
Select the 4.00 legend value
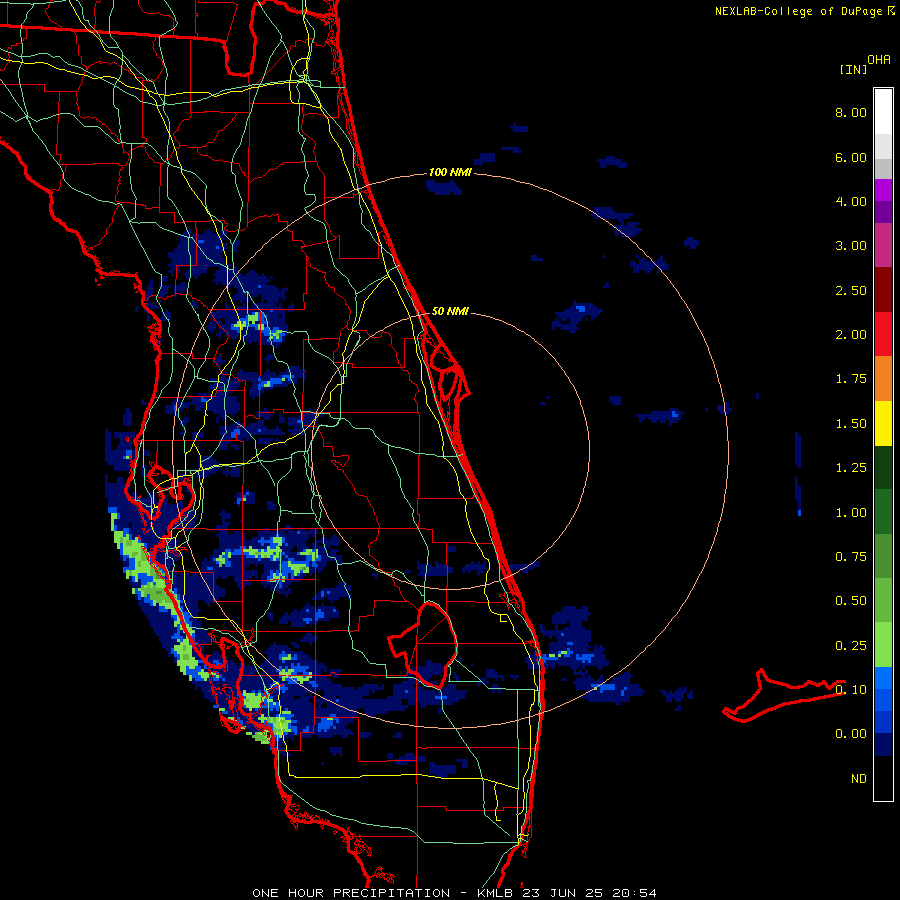pyautogui.click(x=851, y=201)
